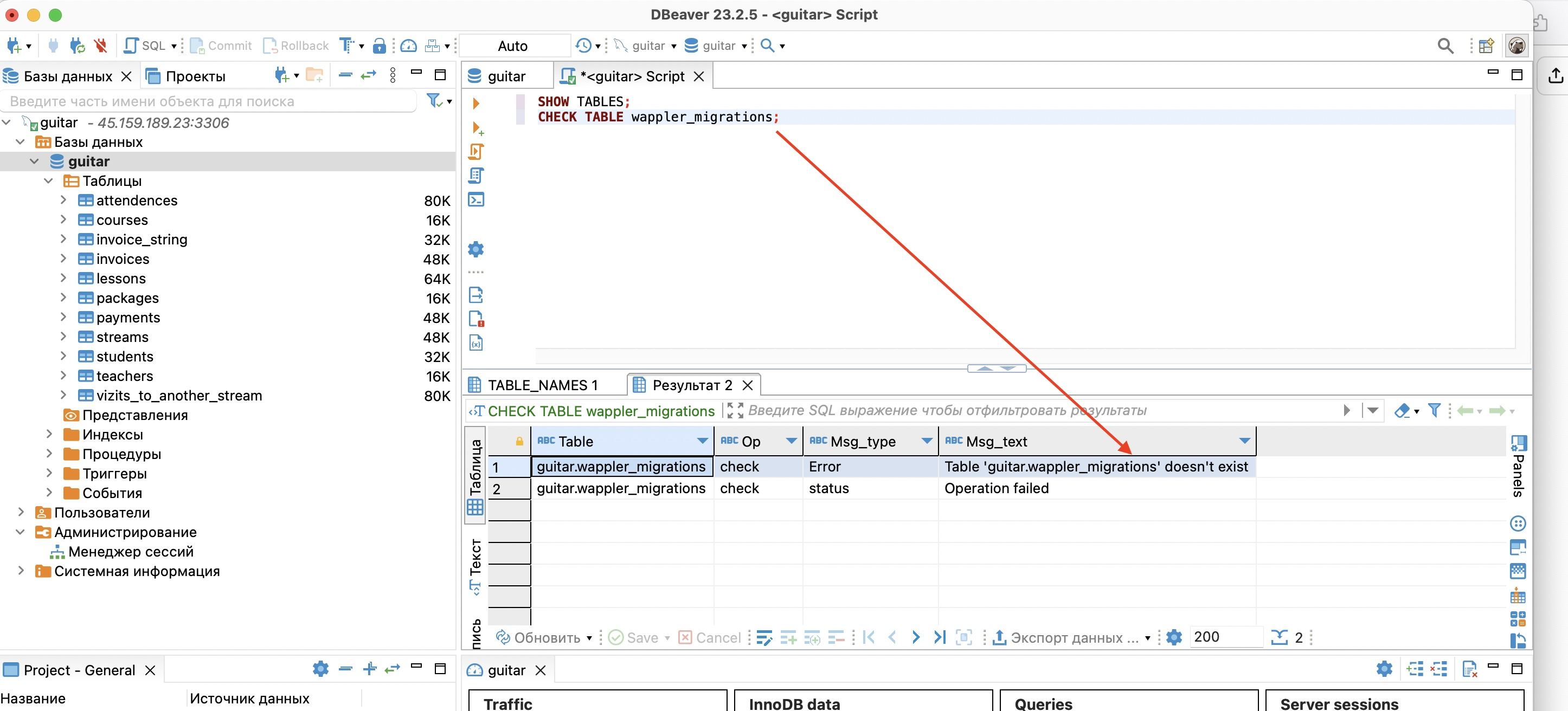The height and width of the screenshot is (711, 1568).
Task: Select the lessons table
Action: (x=120, y=278)
